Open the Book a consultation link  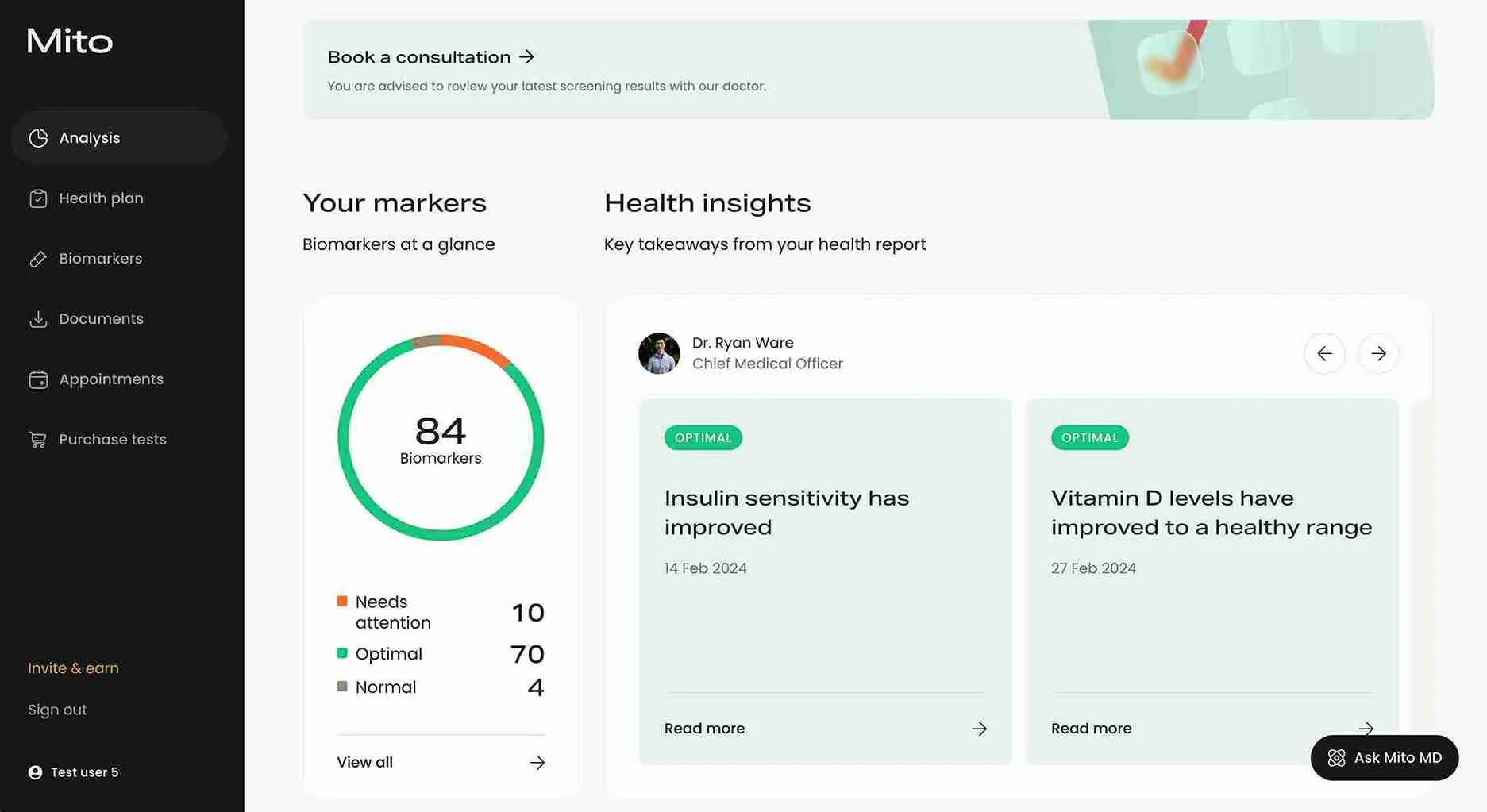pyautogui.click(x=431, y=57)
